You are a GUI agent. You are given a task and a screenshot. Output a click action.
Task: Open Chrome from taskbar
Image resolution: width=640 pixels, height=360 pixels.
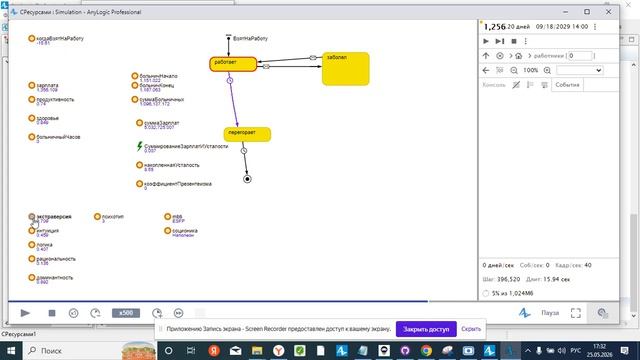[x=426, y=351]
